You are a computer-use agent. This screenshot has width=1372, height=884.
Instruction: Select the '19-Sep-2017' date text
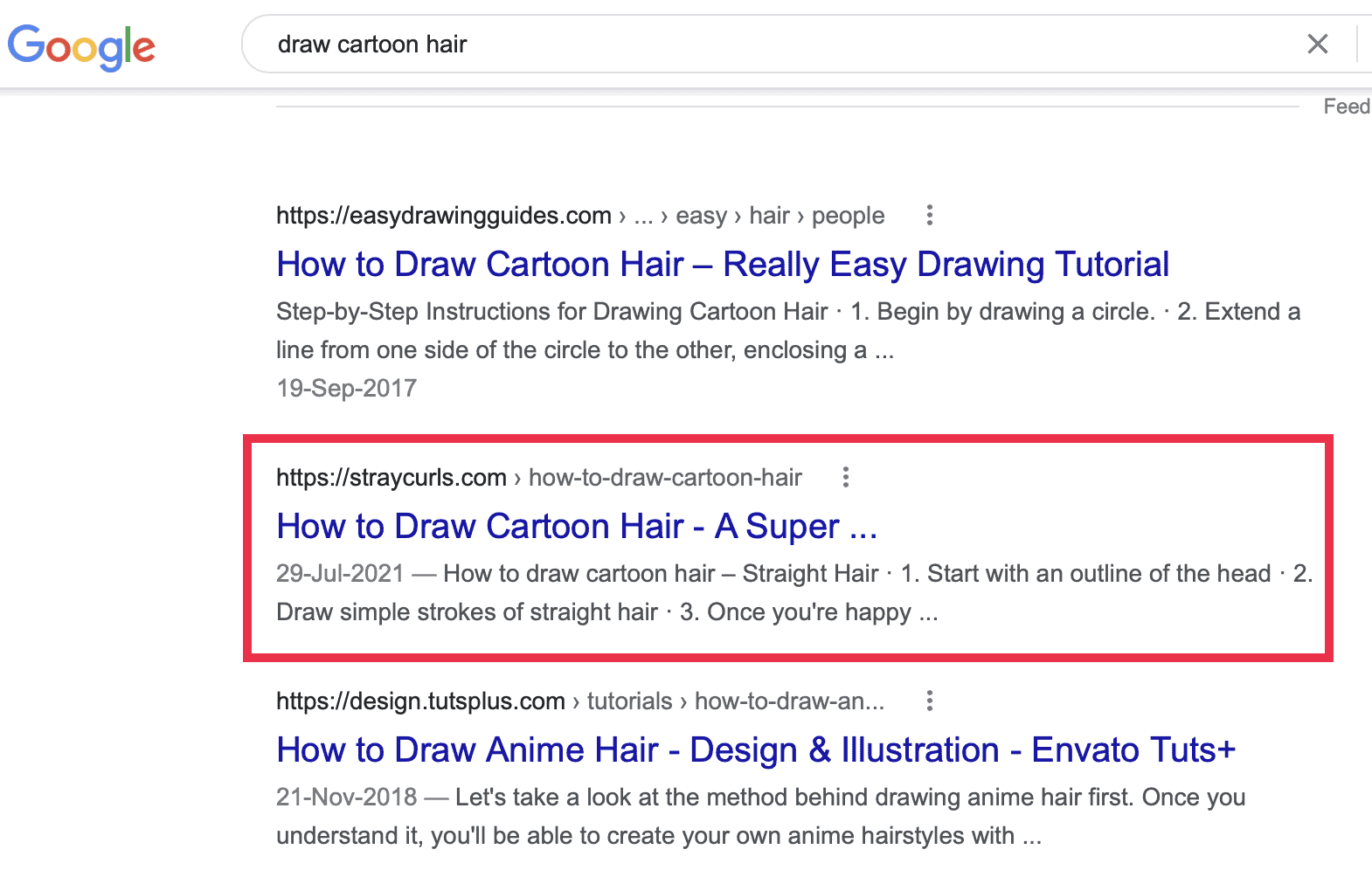coord(346,388)
